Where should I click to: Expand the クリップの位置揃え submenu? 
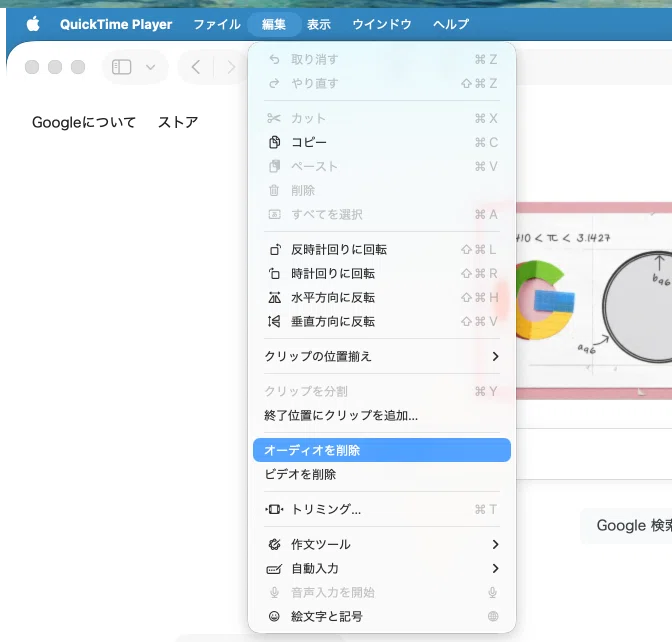tap(382, 356)
